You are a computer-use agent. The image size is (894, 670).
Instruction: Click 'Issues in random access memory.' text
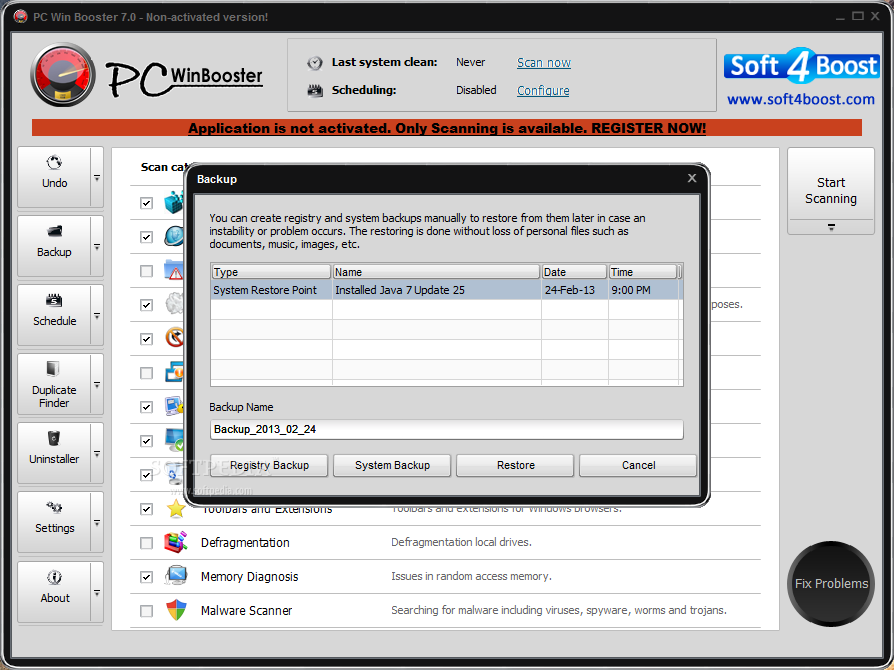[471, 576]
